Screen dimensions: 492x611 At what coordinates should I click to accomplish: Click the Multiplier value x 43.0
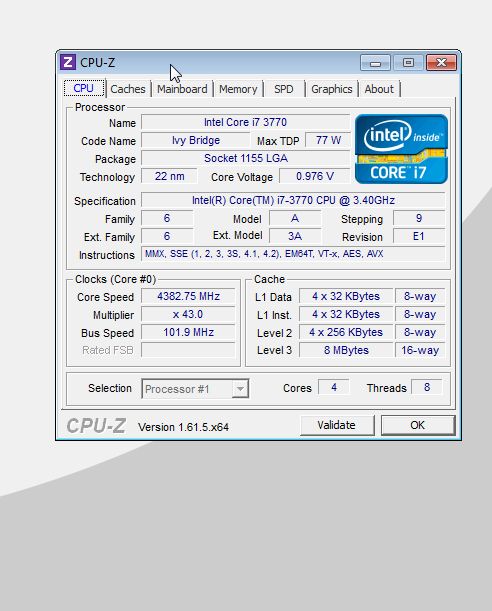(x=188, y=314)
